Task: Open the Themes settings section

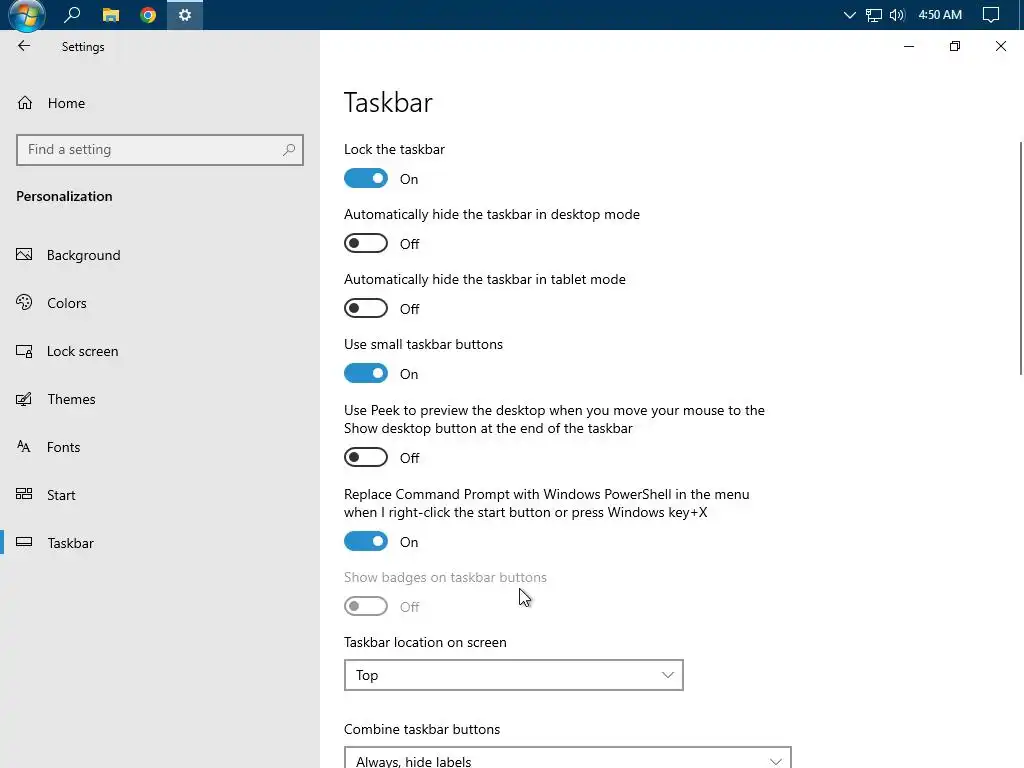Action: pos(71,399)
